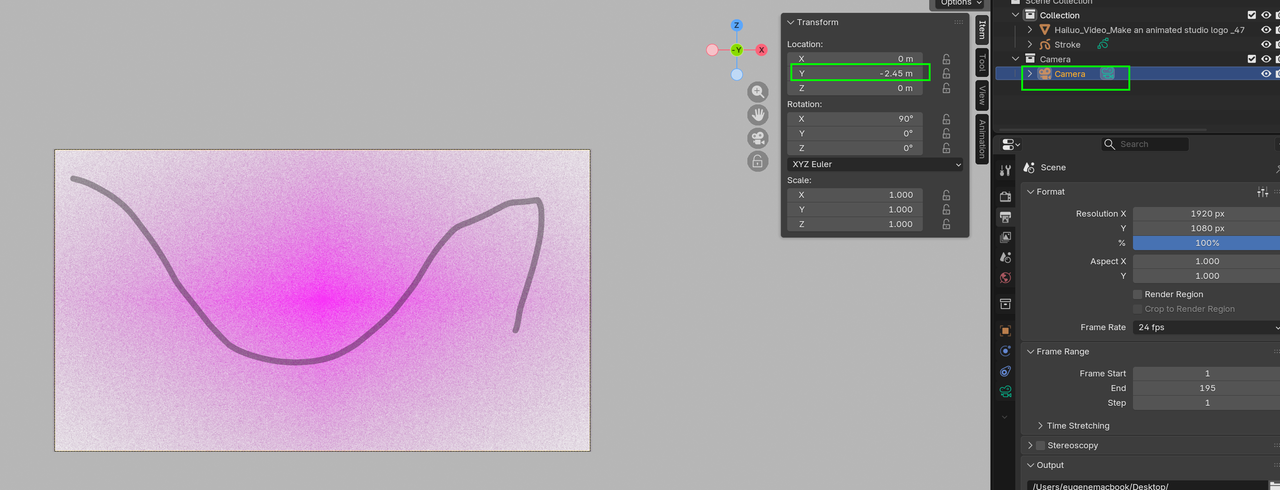Click the red X axis gizmo ball

(761, 50)
